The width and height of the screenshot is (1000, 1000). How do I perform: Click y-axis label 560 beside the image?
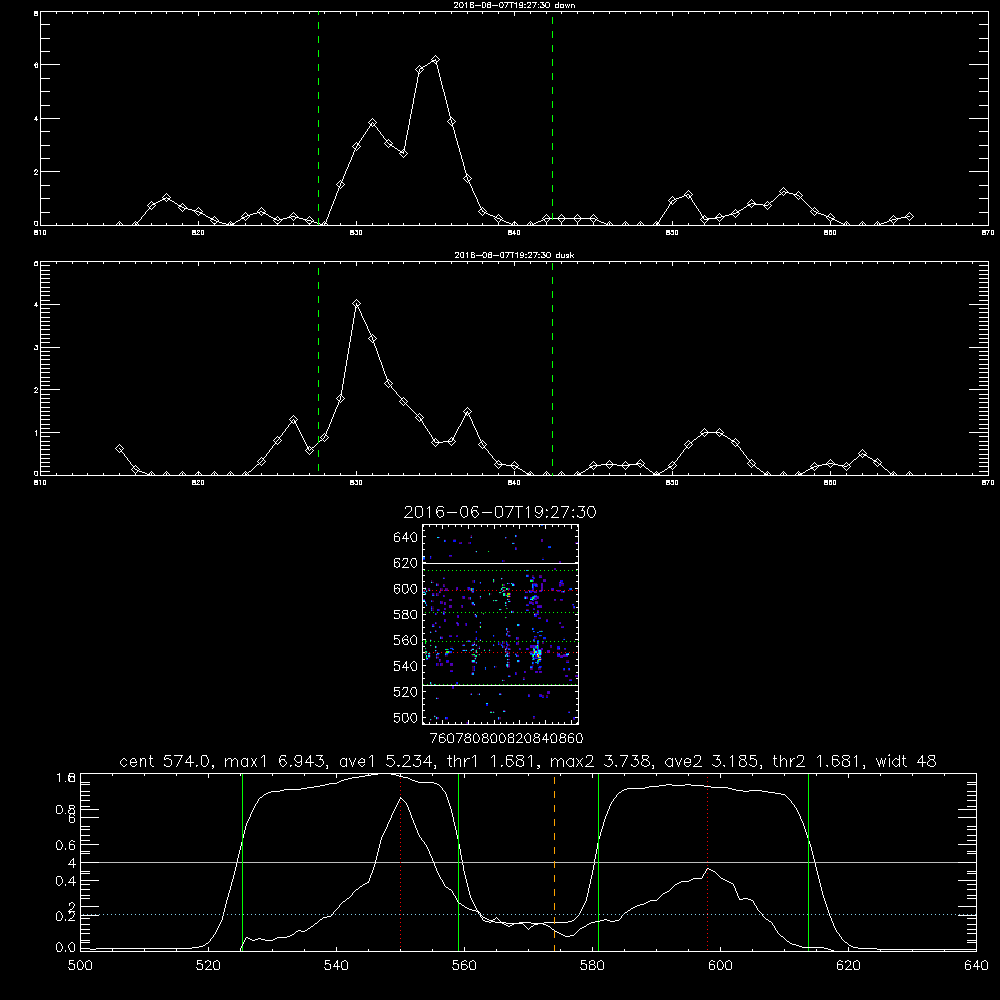click(405, 640)
